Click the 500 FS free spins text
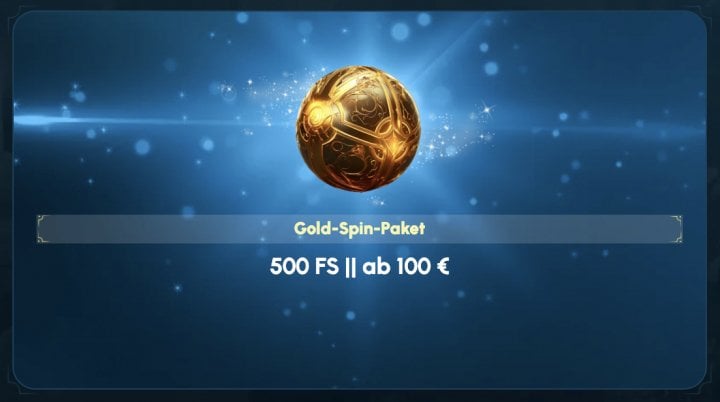Image resolution: width=720 pixels, height=402 pixels. click(x=304, y=266)
